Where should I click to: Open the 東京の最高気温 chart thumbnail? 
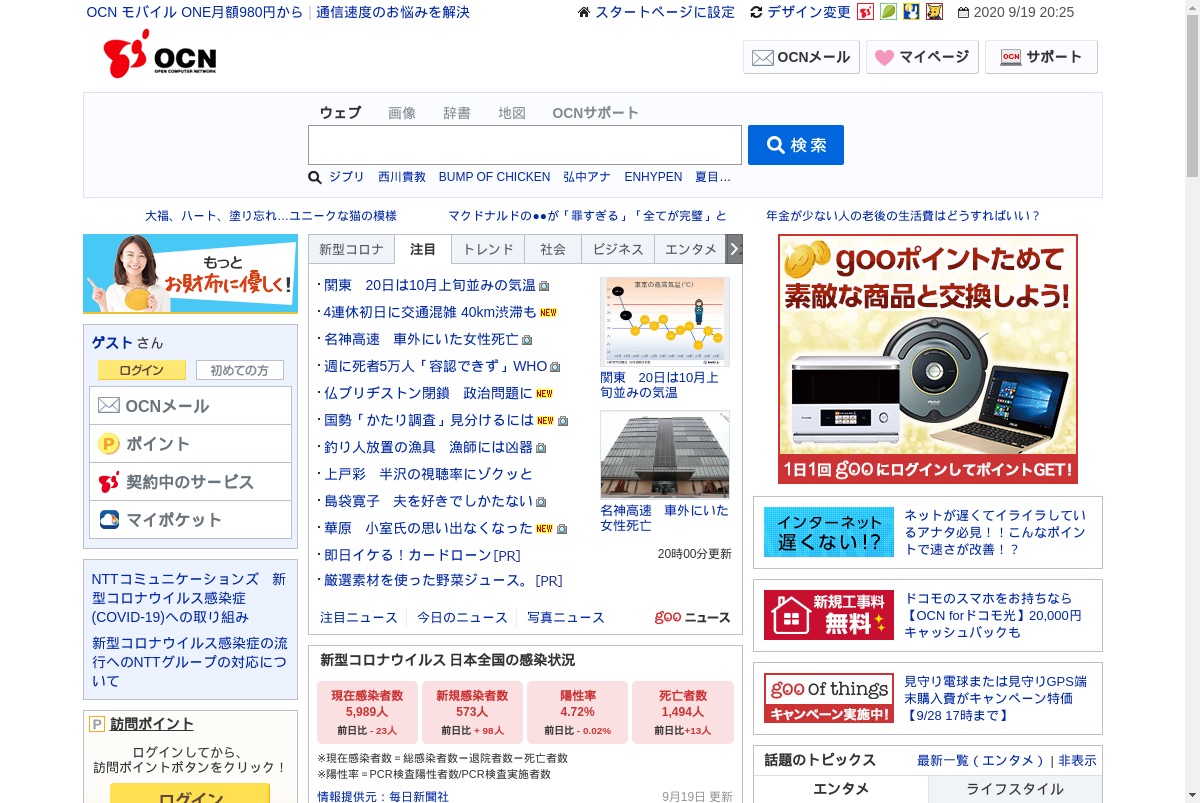pyautogui.click(x=665, y=322)
